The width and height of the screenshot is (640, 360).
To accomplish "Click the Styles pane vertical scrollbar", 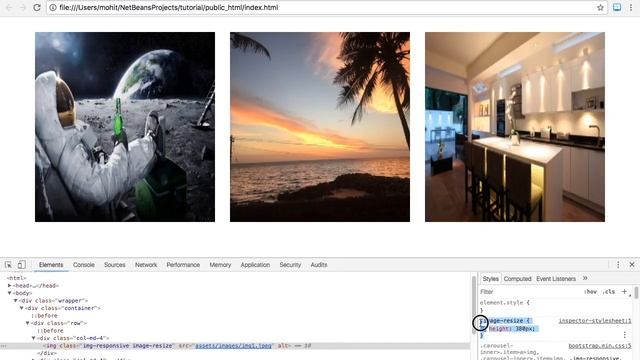I will click(x=637, y=293).
